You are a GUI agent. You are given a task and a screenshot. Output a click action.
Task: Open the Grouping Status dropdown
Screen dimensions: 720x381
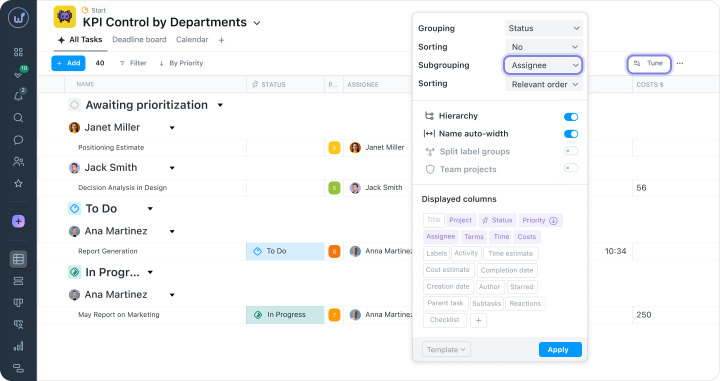click(544, 28)
